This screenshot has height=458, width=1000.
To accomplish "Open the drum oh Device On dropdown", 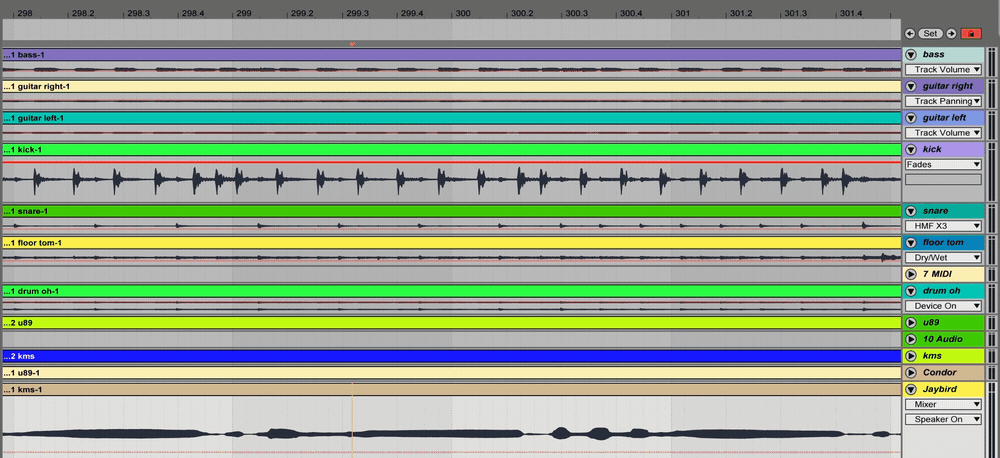I will click(x=943, y=306).
